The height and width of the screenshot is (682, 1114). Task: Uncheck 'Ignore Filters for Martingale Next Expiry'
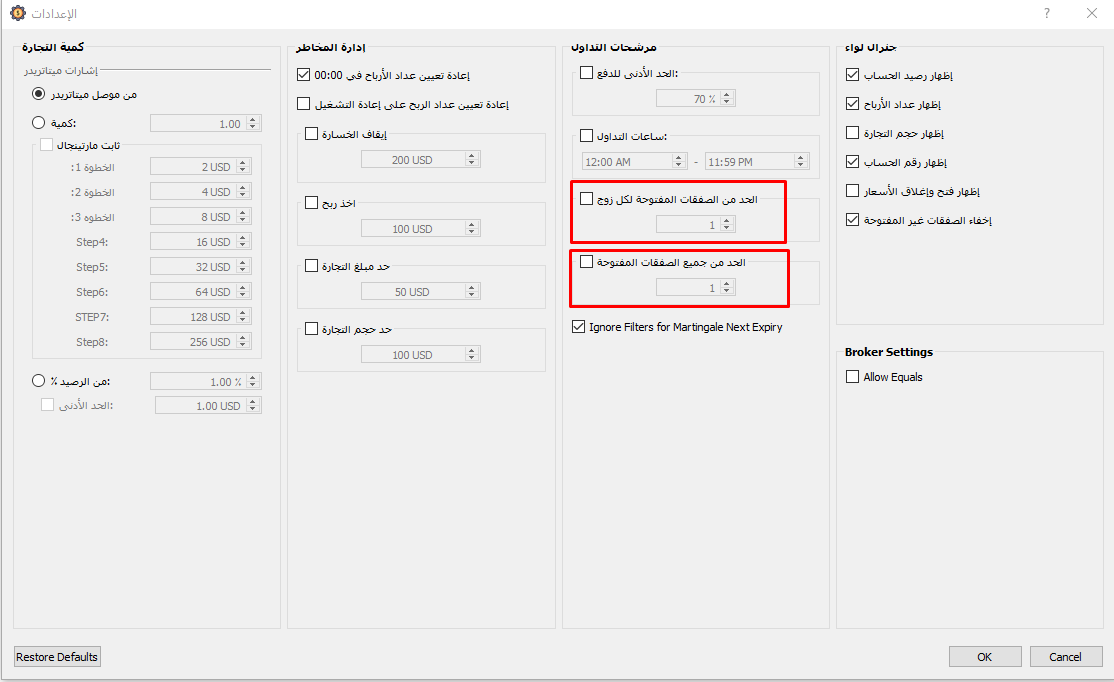(x=579, y=327)
